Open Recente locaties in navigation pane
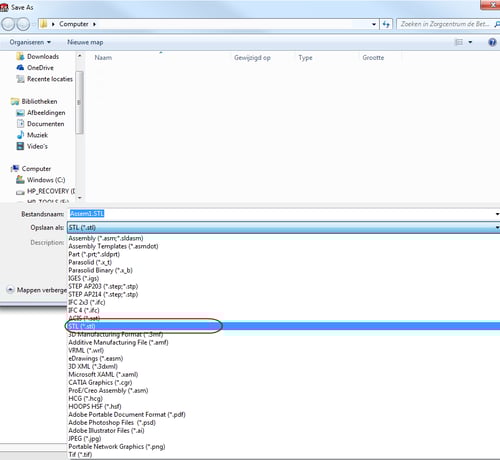The image size is (500, 460). click(x=45, y=79)
